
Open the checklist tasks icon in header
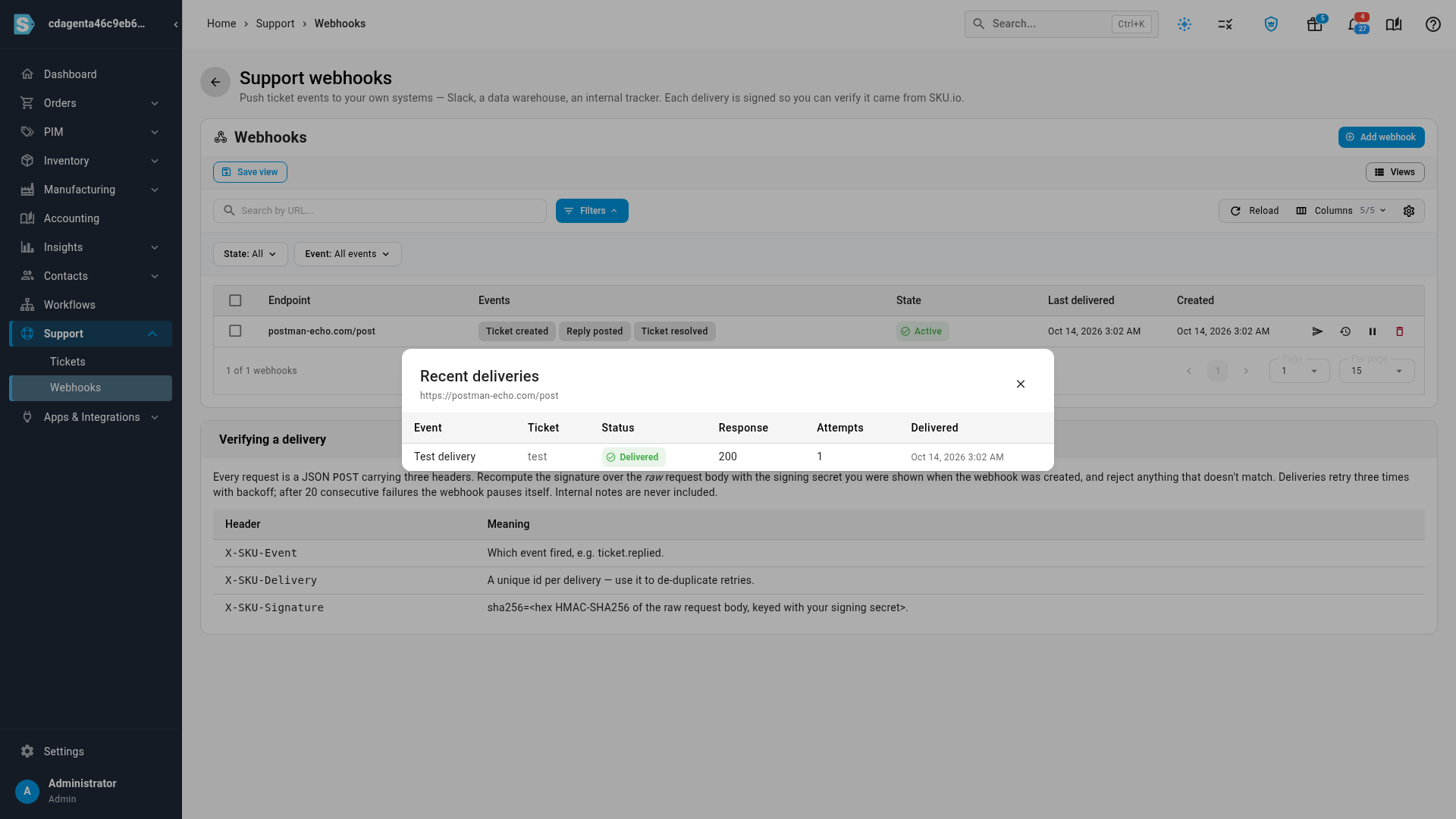tap(1225, 24)
